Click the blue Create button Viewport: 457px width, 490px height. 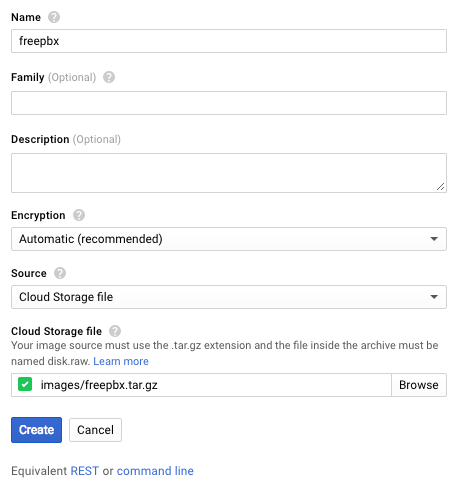36,430
